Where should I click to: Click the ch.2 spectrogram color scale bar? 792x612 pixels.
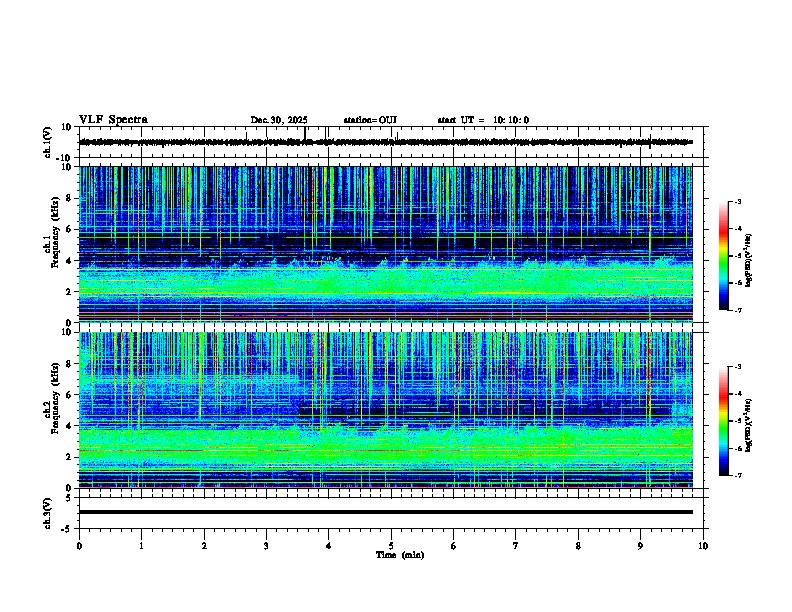tap(723, 421)
